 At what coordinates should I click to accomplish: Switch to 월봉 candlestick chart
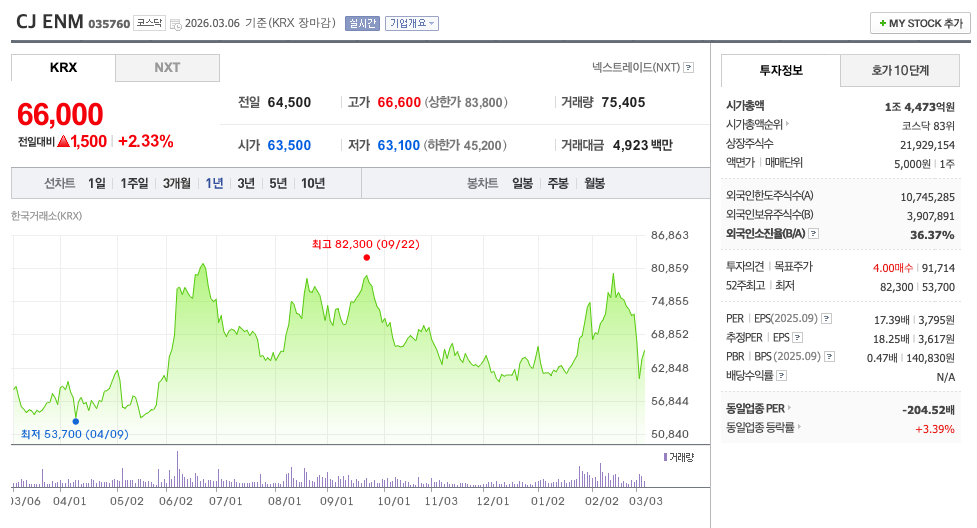[x=594, y=183]
